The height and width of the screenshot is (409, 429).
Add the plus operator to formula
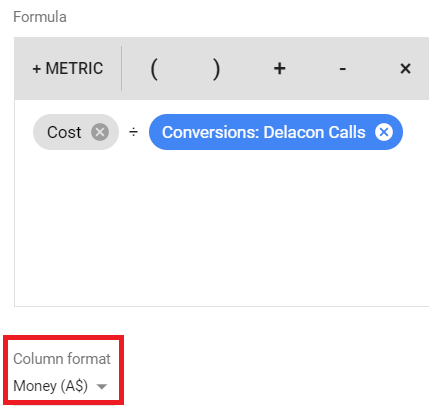click(x=279, y=69)
